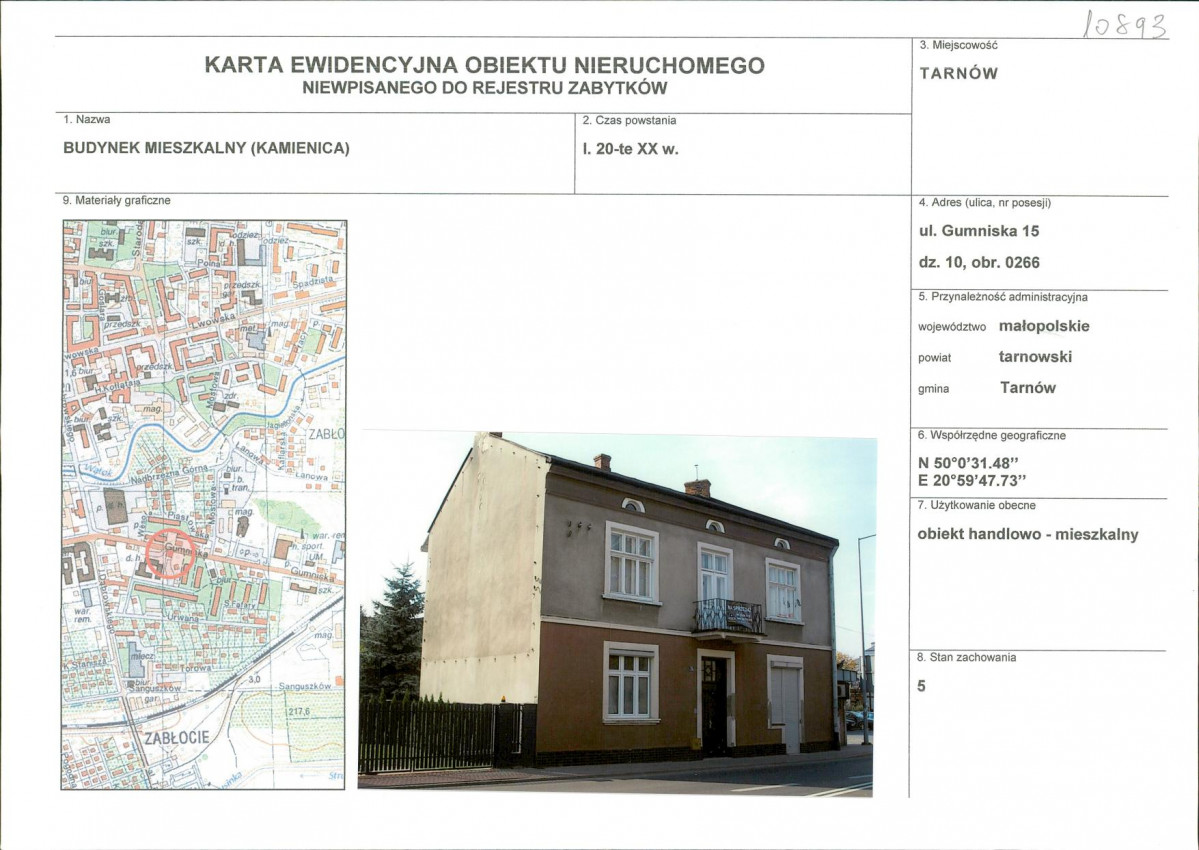Click the label "województwo"

point(952,327)
